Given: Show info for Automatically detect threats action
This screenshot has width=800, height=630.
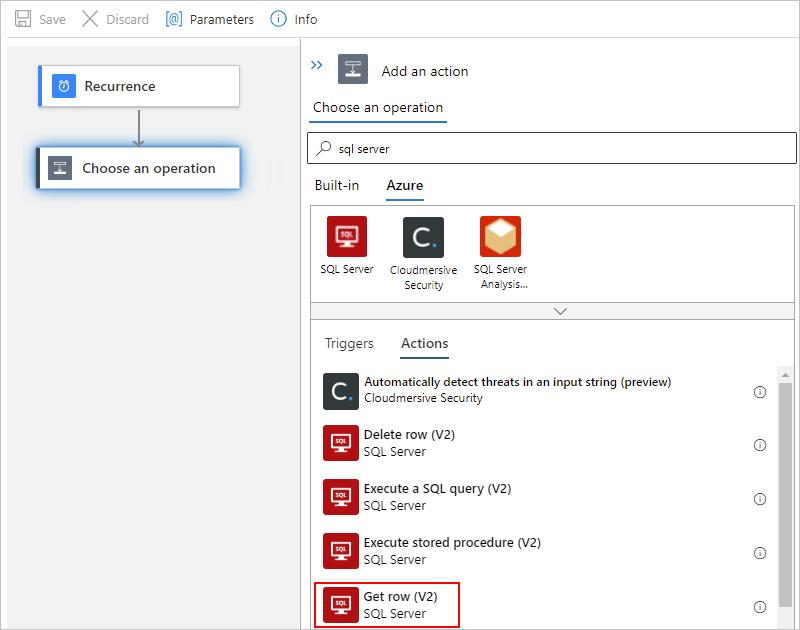Looking at the screenshot, I should tap(760, 392).
